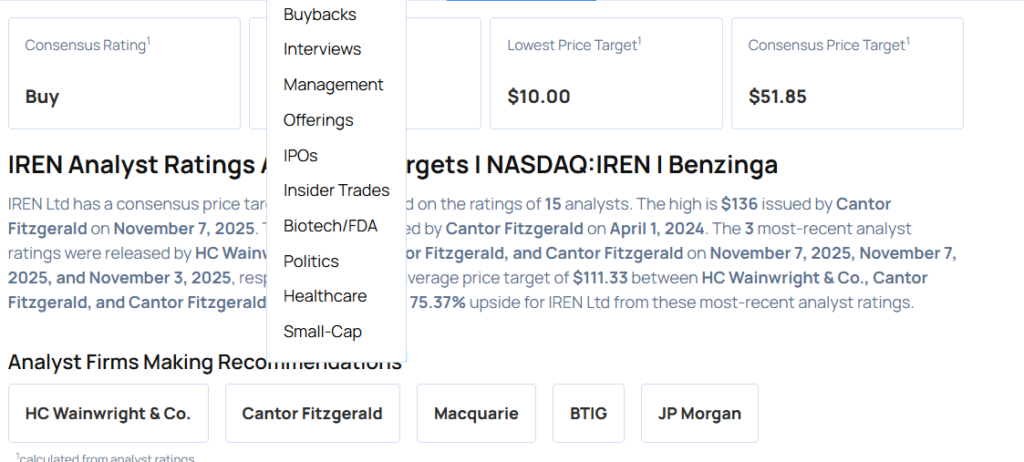The image size is (1024, 462).
Task: Filter by the BTIG firm button
Action: coord(588,413)
